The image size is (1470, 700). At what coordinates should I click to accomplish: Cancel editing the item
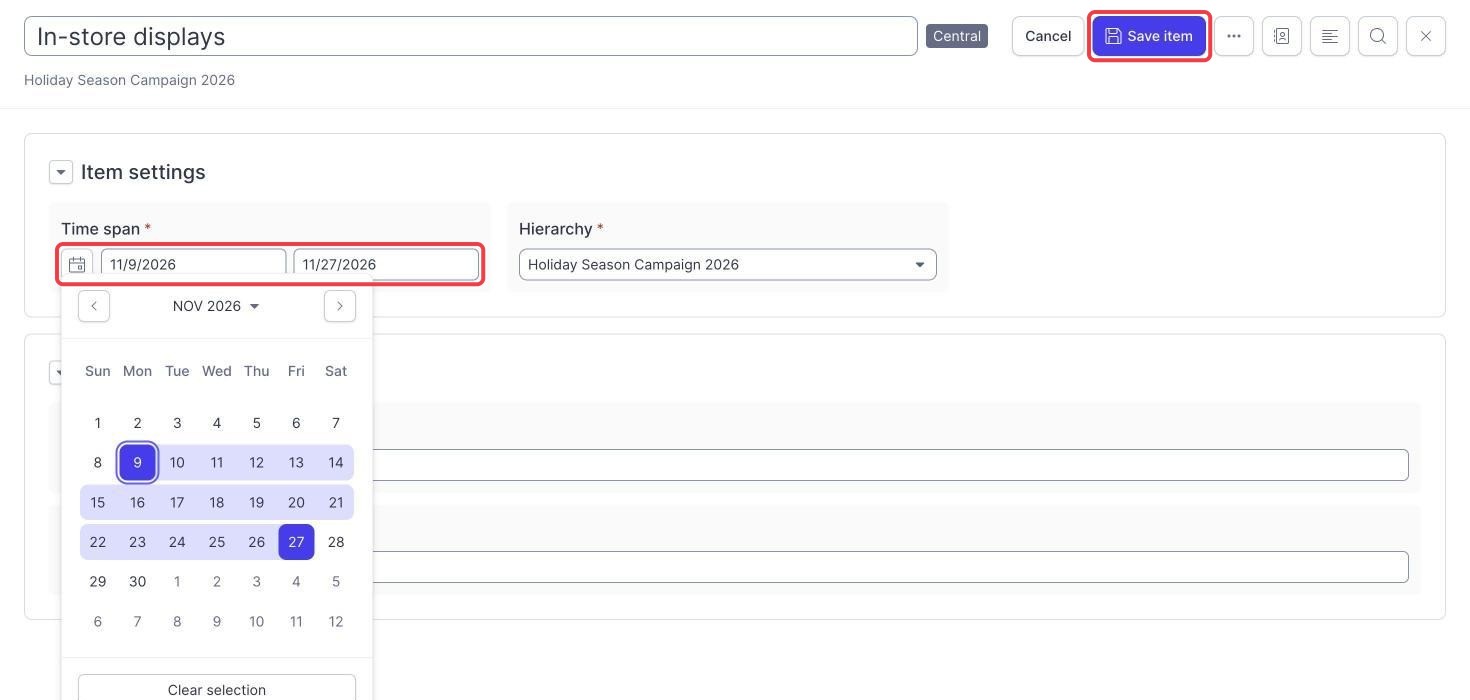[1048, 36]
